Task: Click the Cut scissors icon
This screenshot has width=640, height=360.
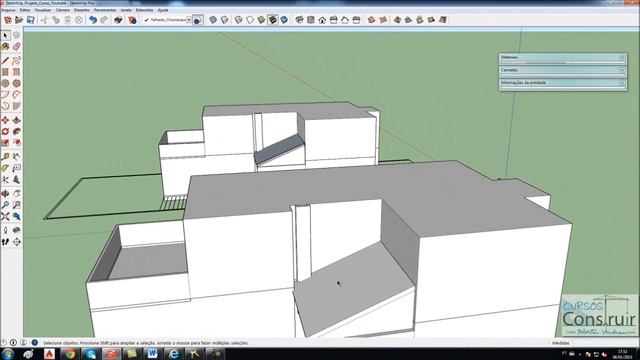Action: coord(44,20)
